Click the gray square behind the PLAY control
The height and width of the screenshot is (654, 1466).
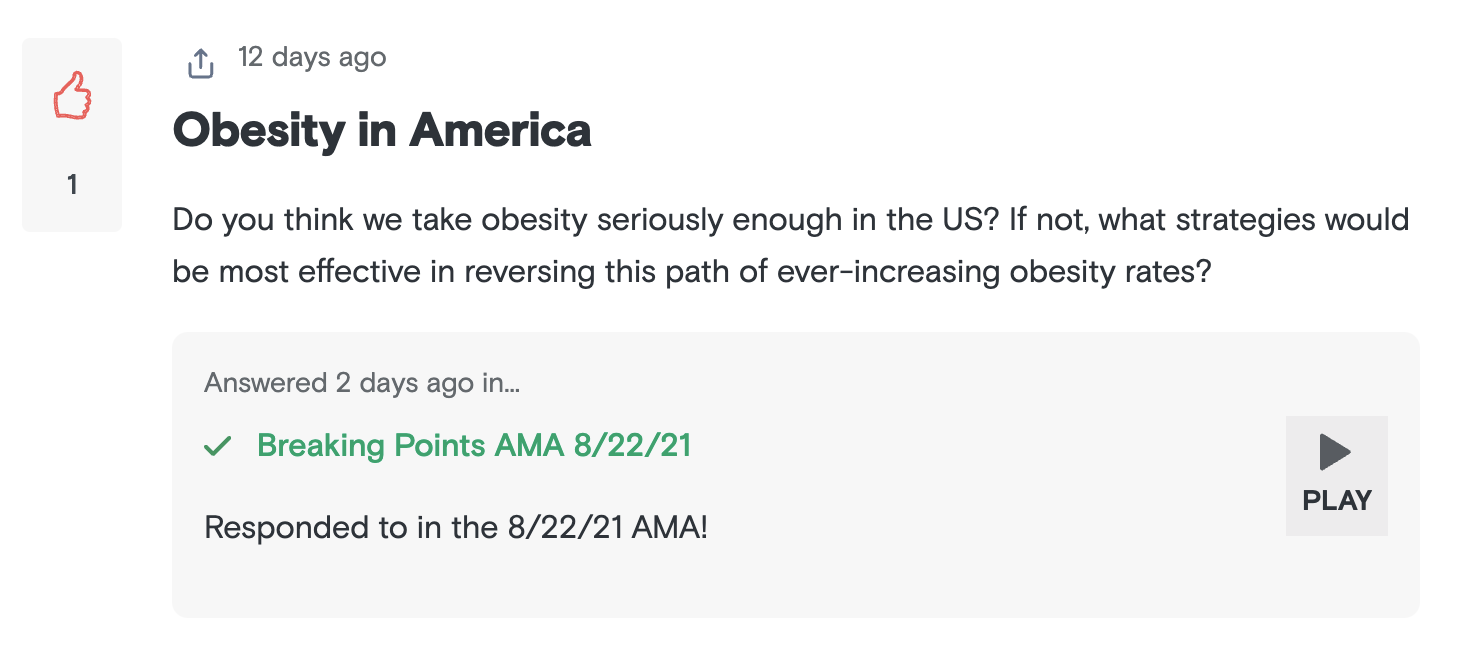tap(1337, 476)
